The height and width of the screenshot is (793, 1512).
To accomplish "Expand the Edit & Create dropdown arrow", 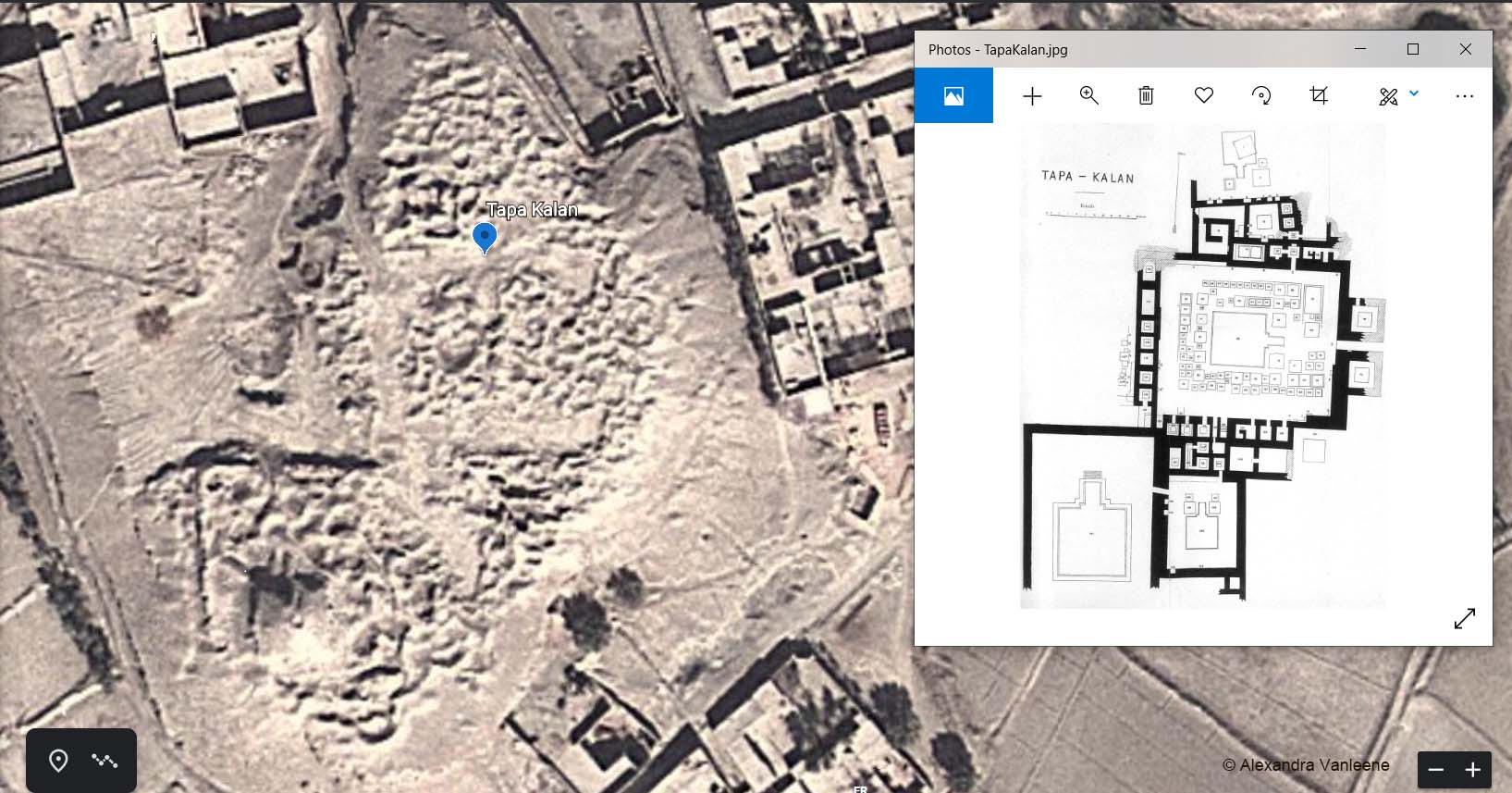I will 1414,93.
